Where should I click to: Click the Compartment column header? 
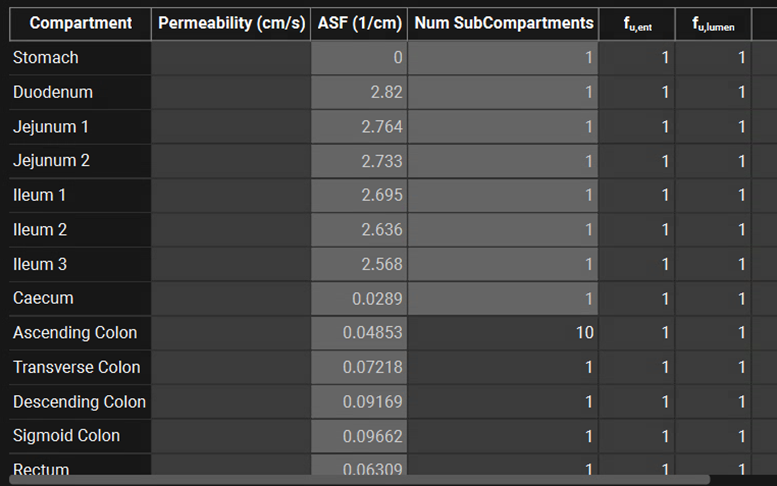point(80,23)
